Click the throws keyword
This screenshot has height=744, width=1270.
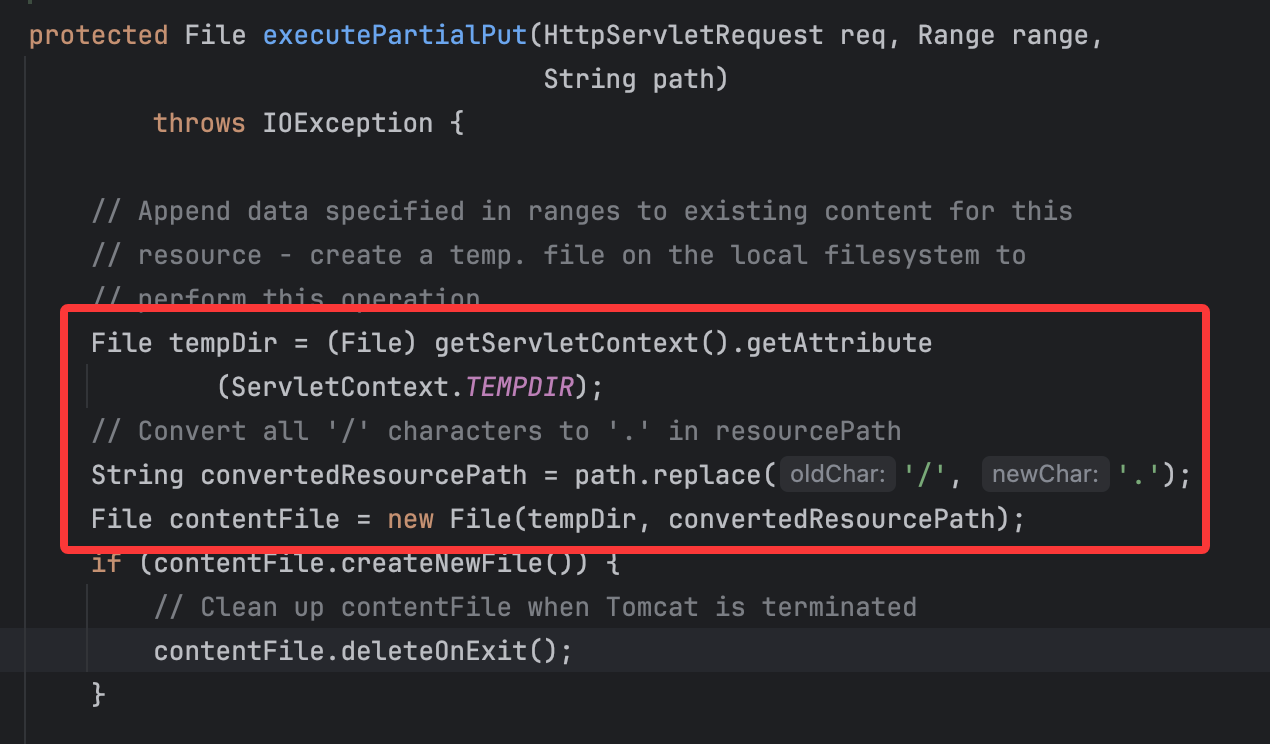[199, 124]
